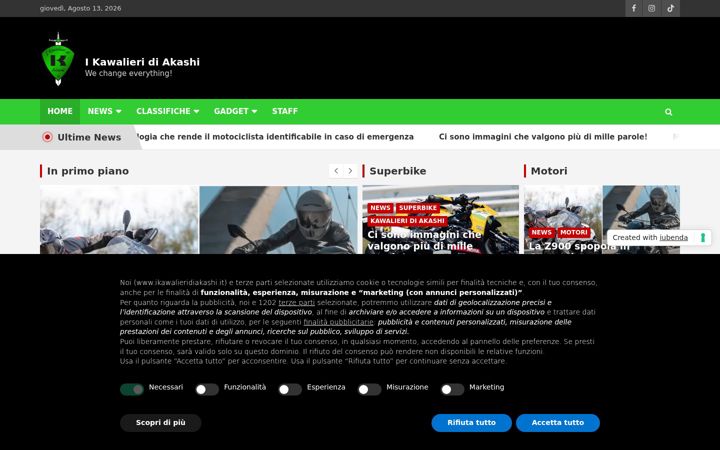Open ticker headline about immagini mille parole

coord(543,137)
